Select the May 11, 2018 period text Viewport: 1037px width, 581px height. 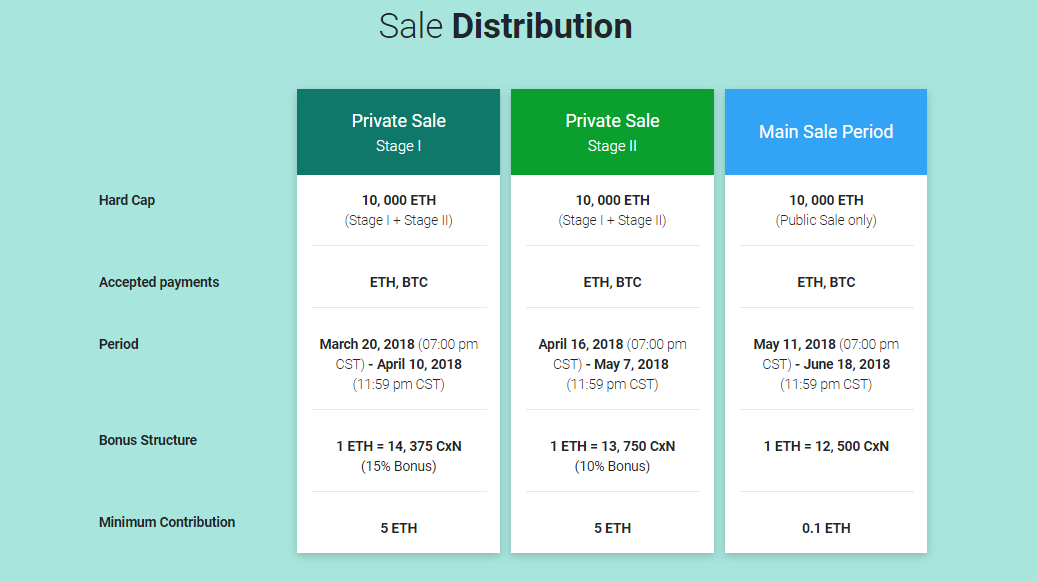coord(794,344)
